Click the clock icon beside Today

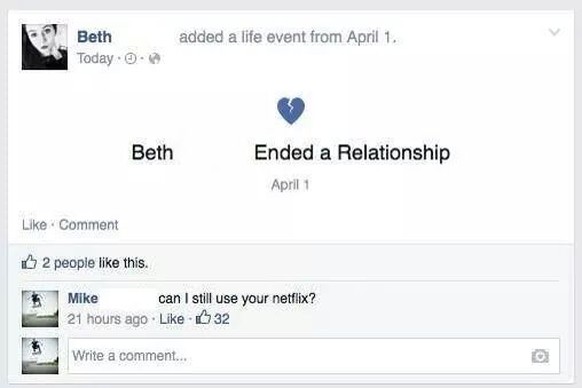(x=130, y=58)
